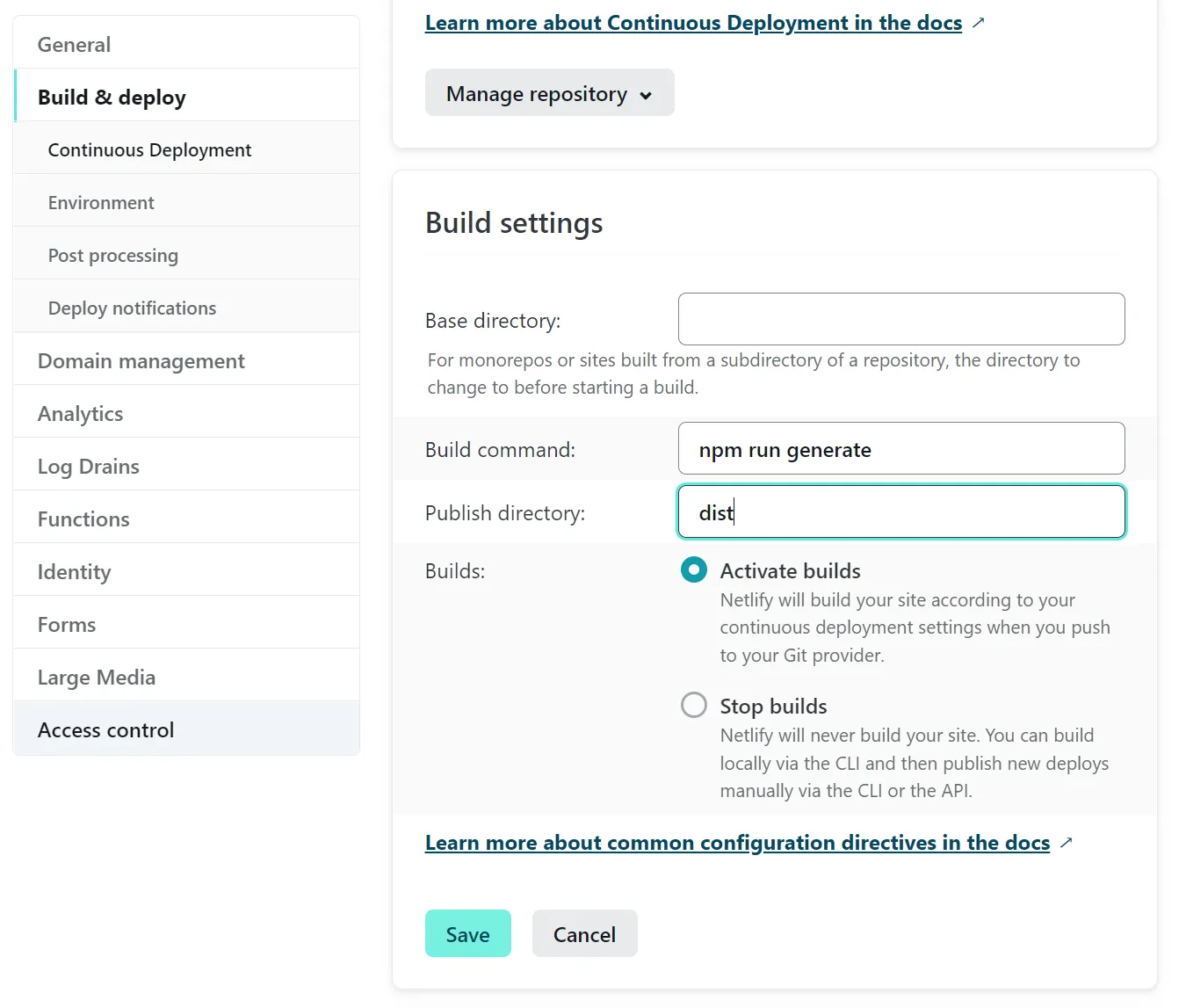1186x1008 pixels.
Task: Open Domain management settings
Action: tap(186, 360)
